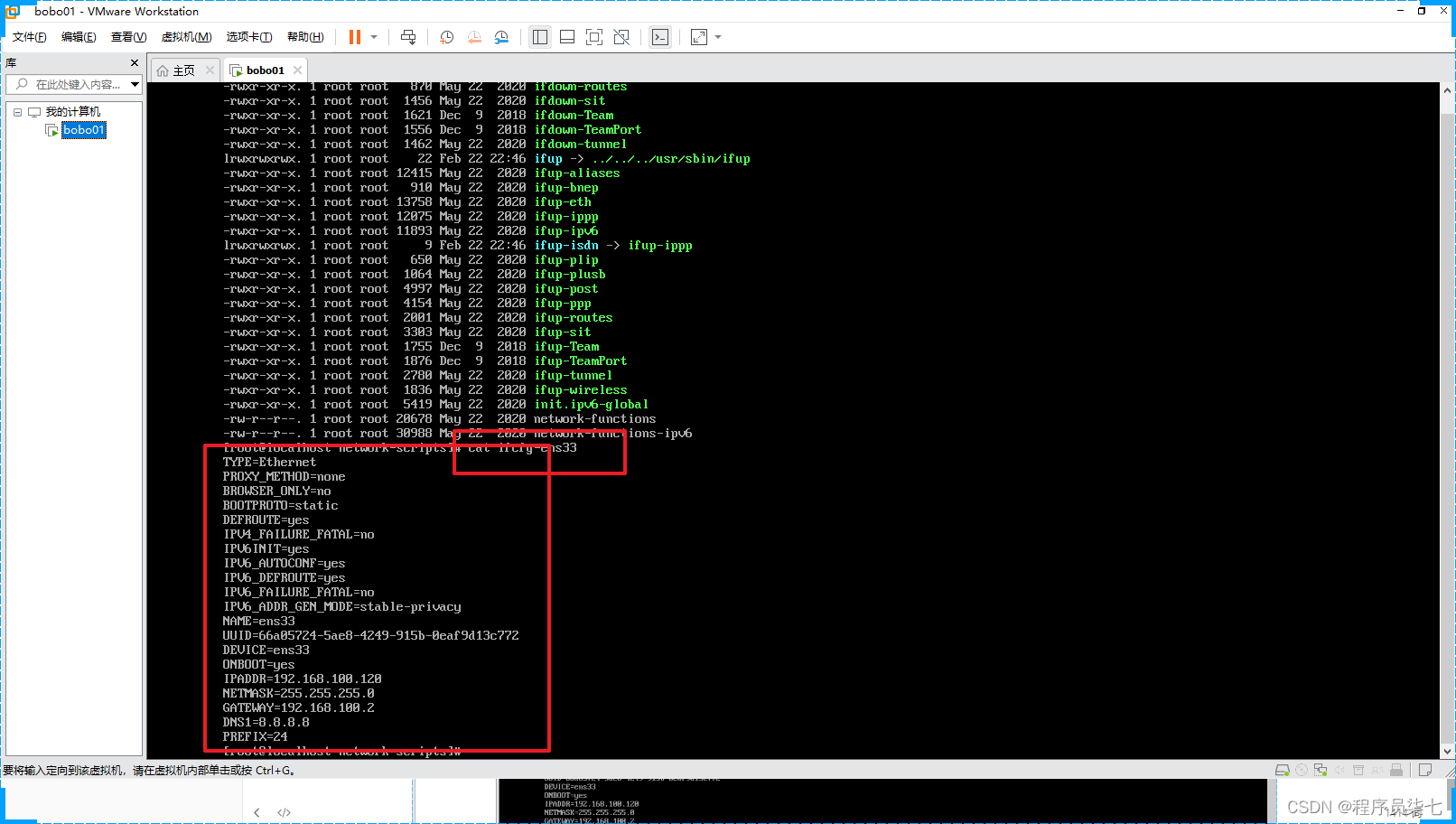The image size is (1456, 824).
Task: Close the bobo01 tab
Action: 297,70
